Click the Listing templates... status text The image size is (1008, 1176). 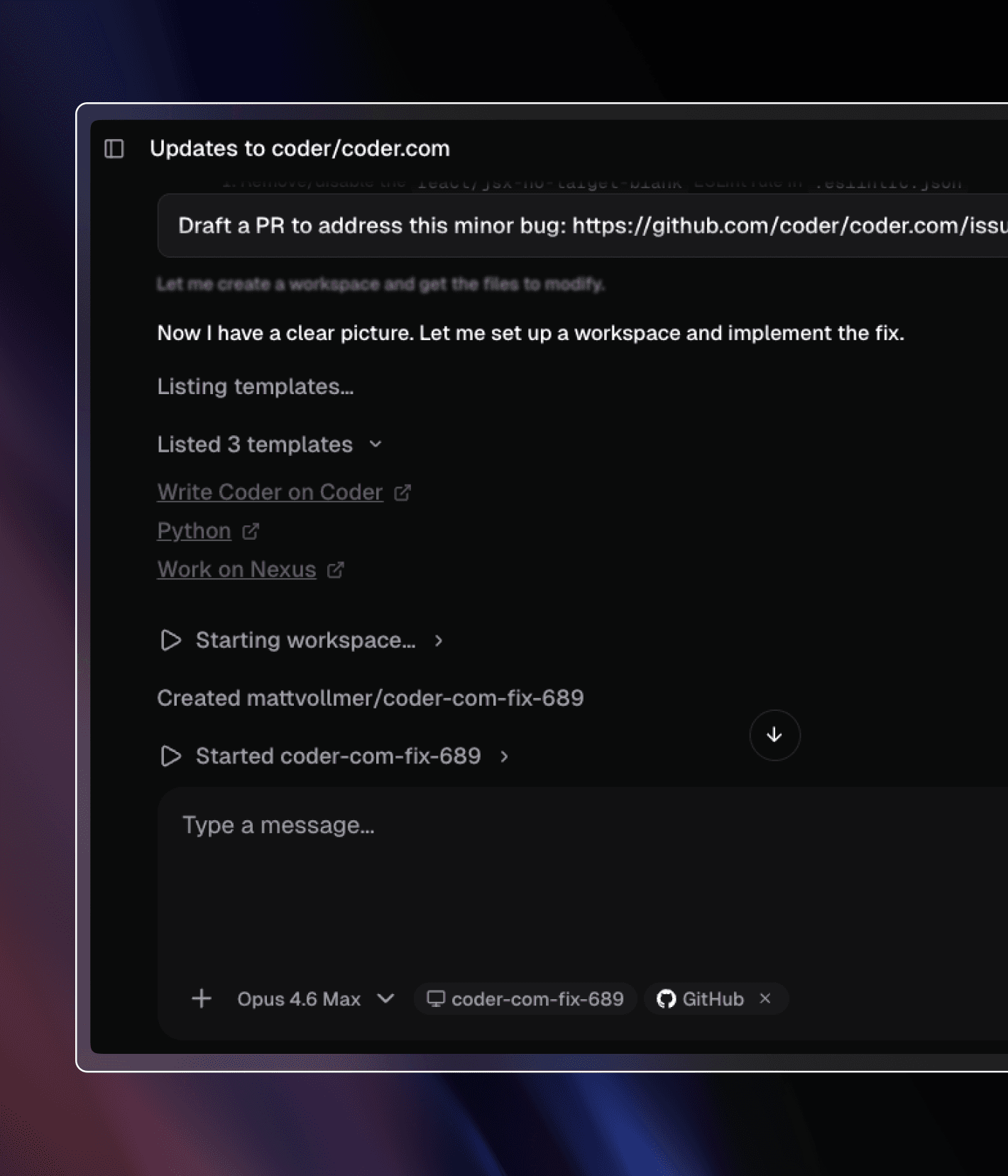click(255, 387)
